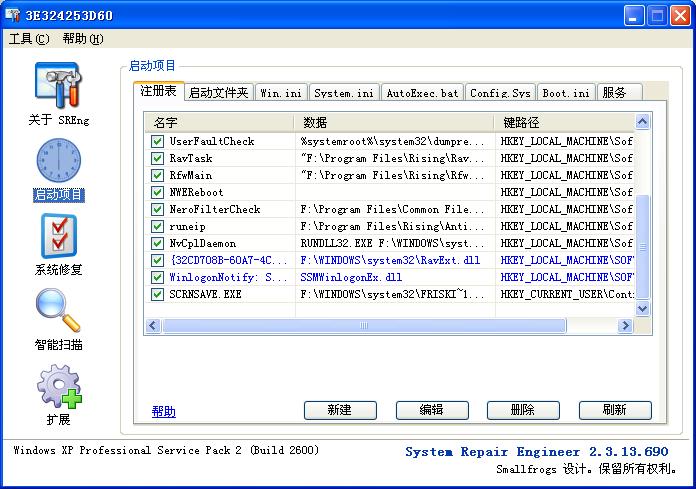Image resolution: width=696 pixels, height=489 pixels.
Task: Select the UserFaultCheck row name
Action: [212, 142]
